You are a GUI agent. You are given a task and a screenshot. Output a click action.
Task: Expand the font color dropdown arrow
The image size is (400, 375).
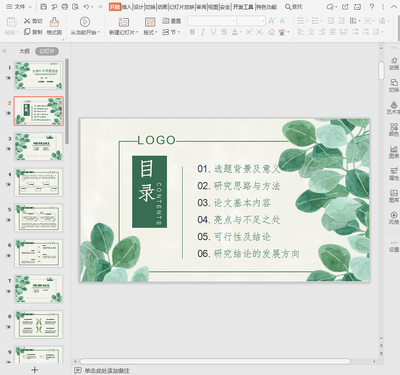(240, 32)
